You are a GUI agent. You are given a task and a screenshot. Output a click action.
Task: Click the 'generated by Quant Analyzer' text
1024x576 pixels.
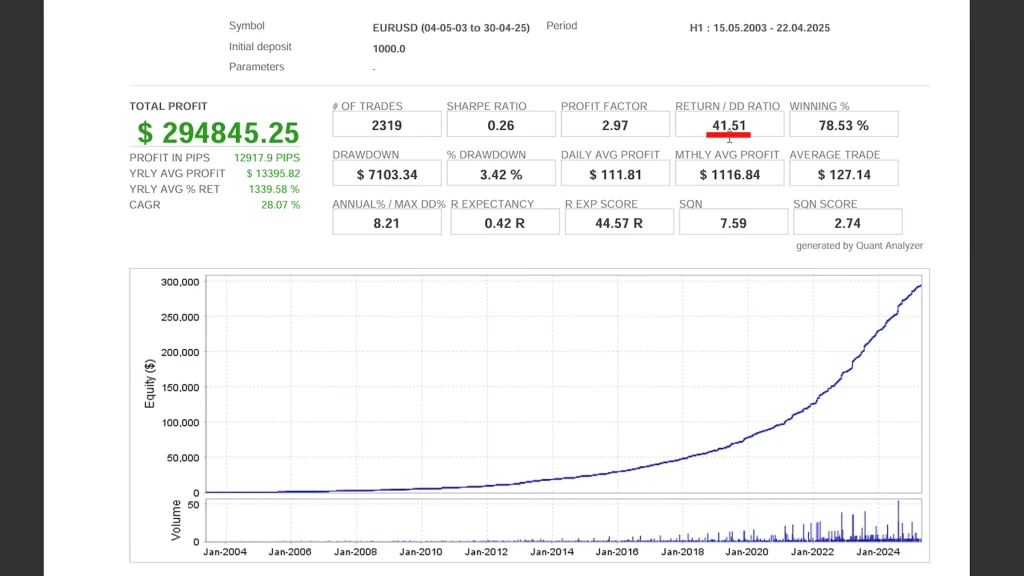pyautogui.click(x=859, y=246)
